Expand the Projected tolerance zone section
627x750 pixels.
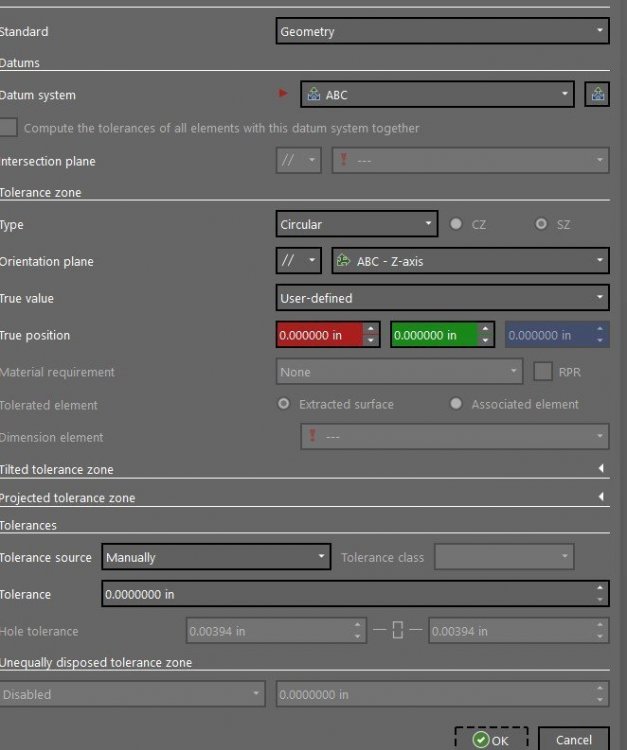[x=601, y=497]
